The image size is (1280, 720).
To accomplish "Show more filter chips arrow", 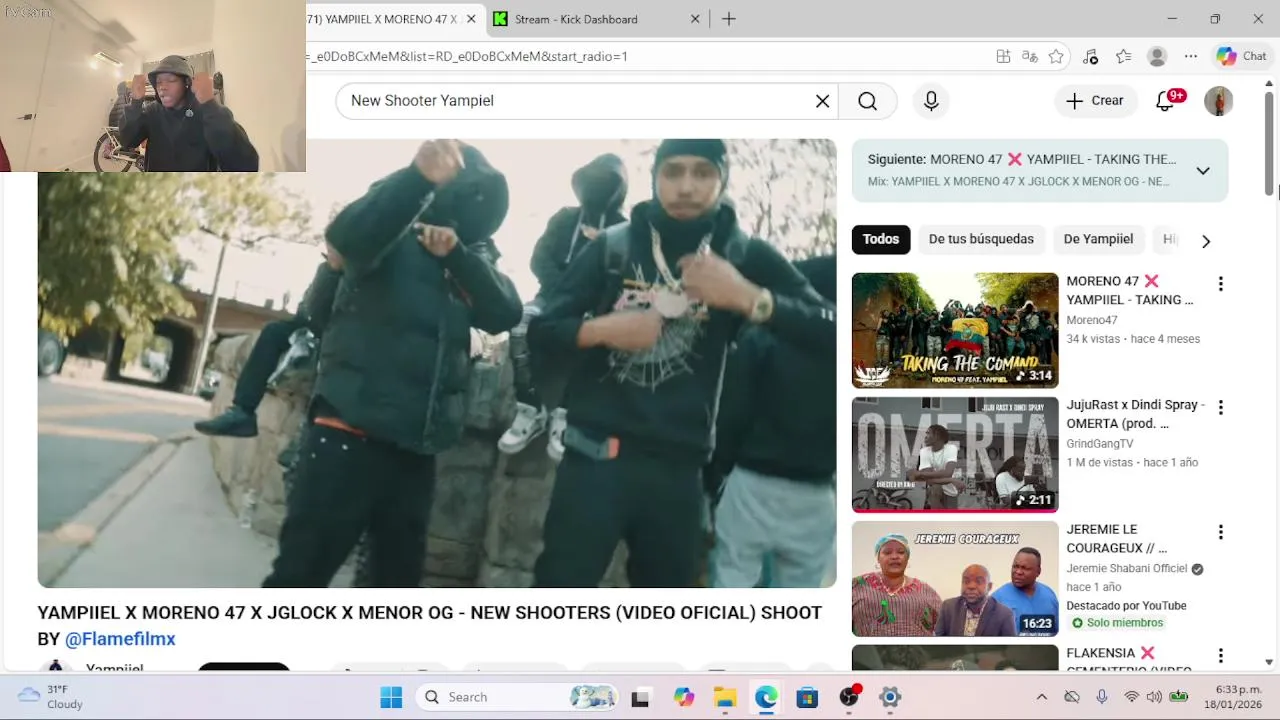I will pos(1206,241).
